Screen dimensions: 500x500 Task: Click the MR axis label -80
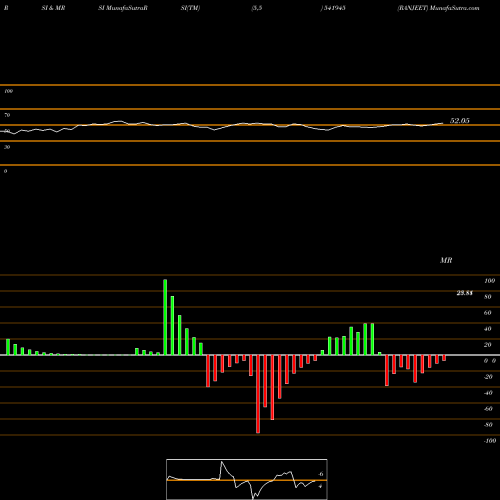click(x=488, y=425)
